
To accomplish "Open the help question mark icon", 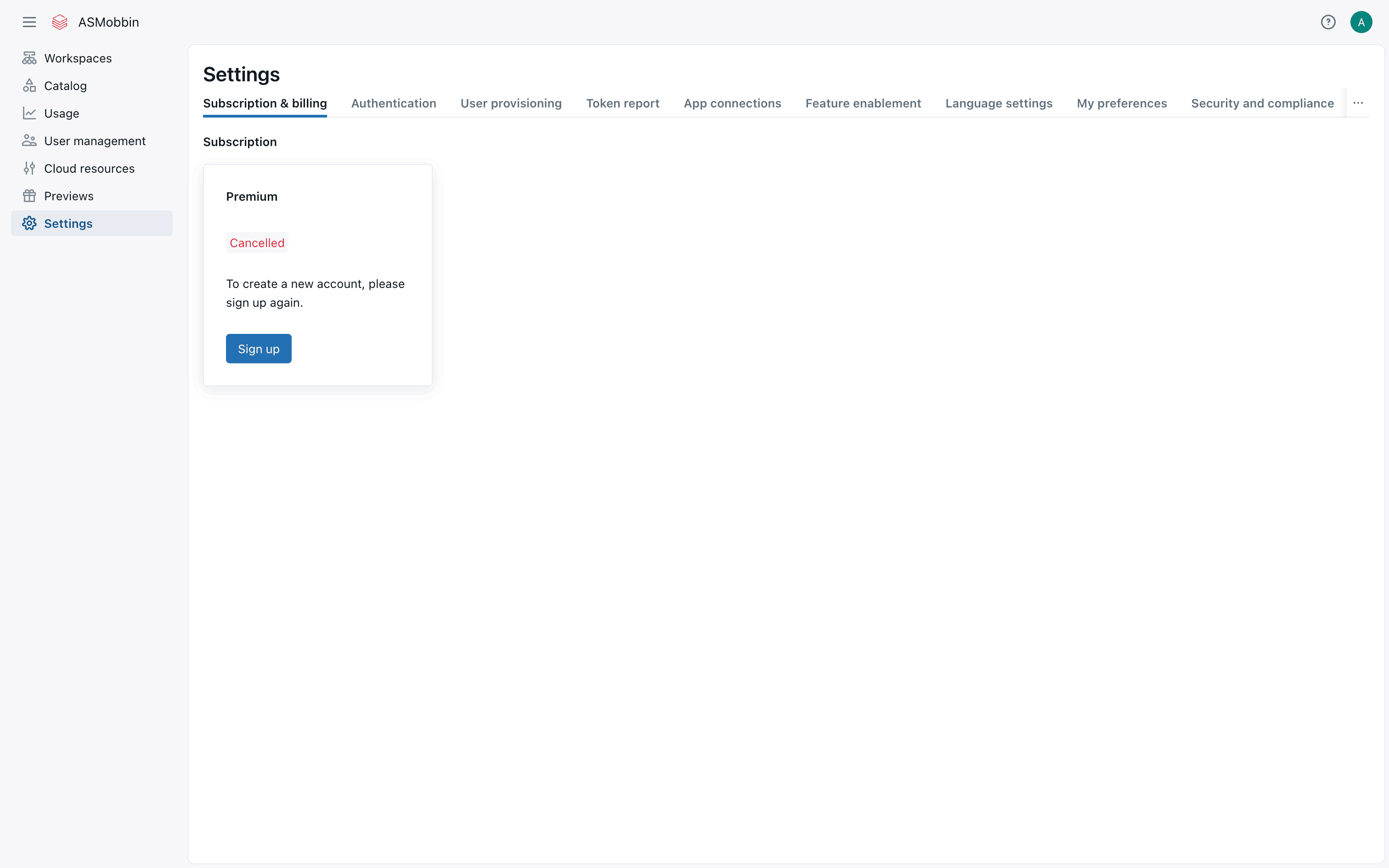I will [1327, 23].
